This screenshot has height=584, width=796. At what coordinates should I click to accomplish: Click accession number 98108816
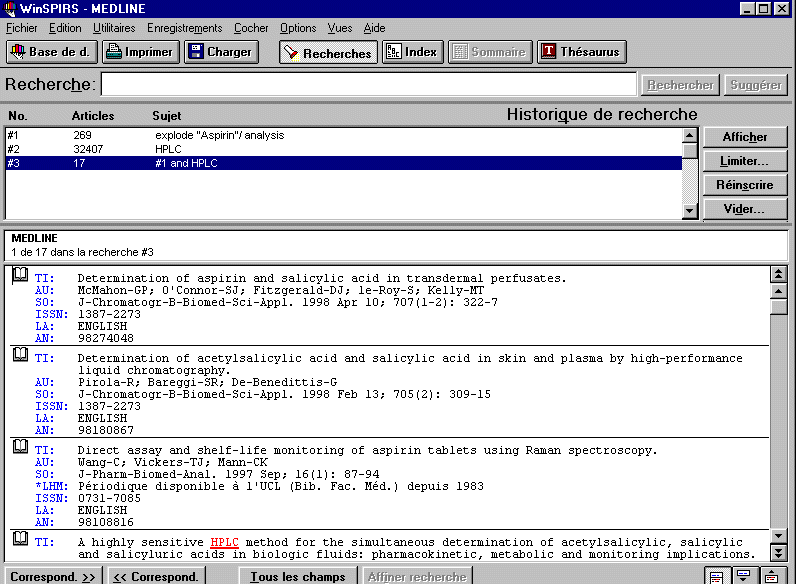coord(106,522)
